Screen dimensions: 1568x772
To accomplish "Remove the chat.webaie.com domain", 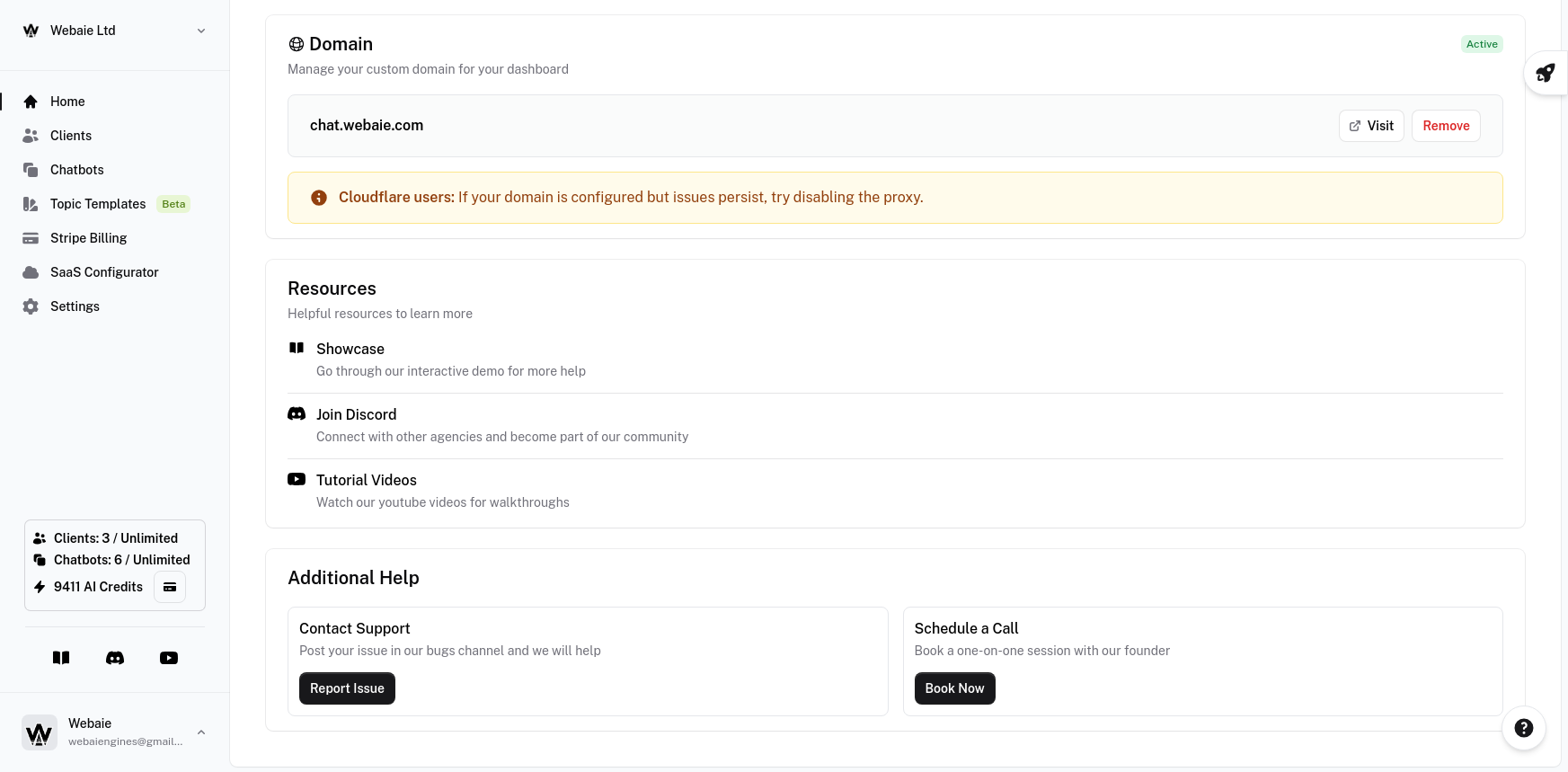I will click(x=1445, y=126).
